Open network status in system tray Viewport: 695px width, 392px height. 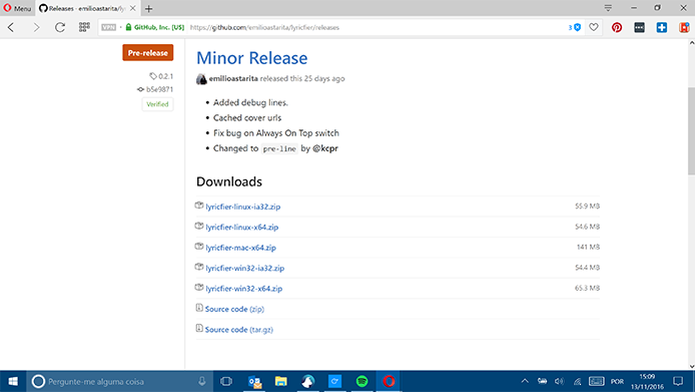tap(577, 381)
